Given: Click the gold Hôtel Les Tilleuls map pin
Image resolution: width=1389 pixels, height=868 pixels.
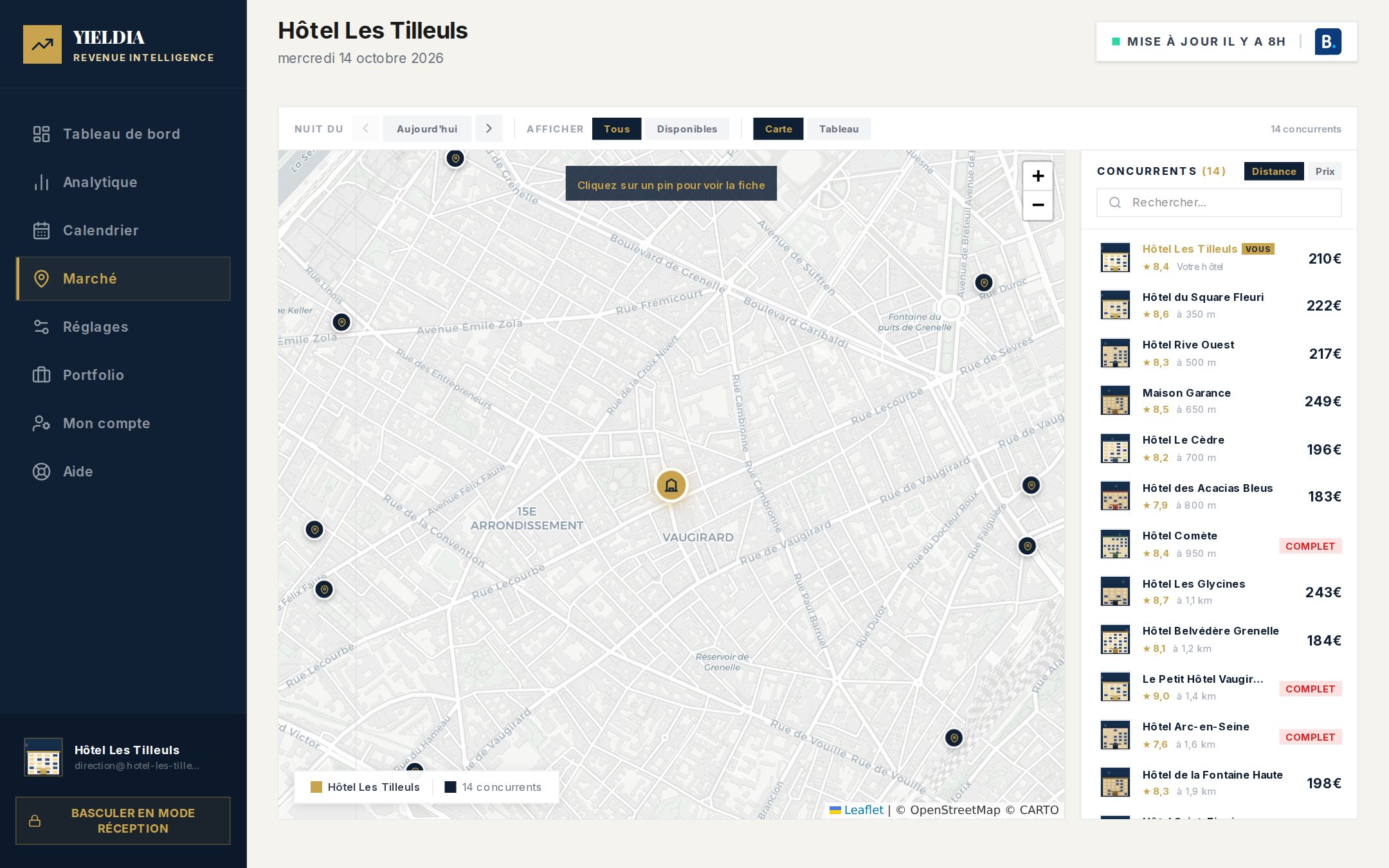Looking at the screenshot, I should (x=671, y=485).
